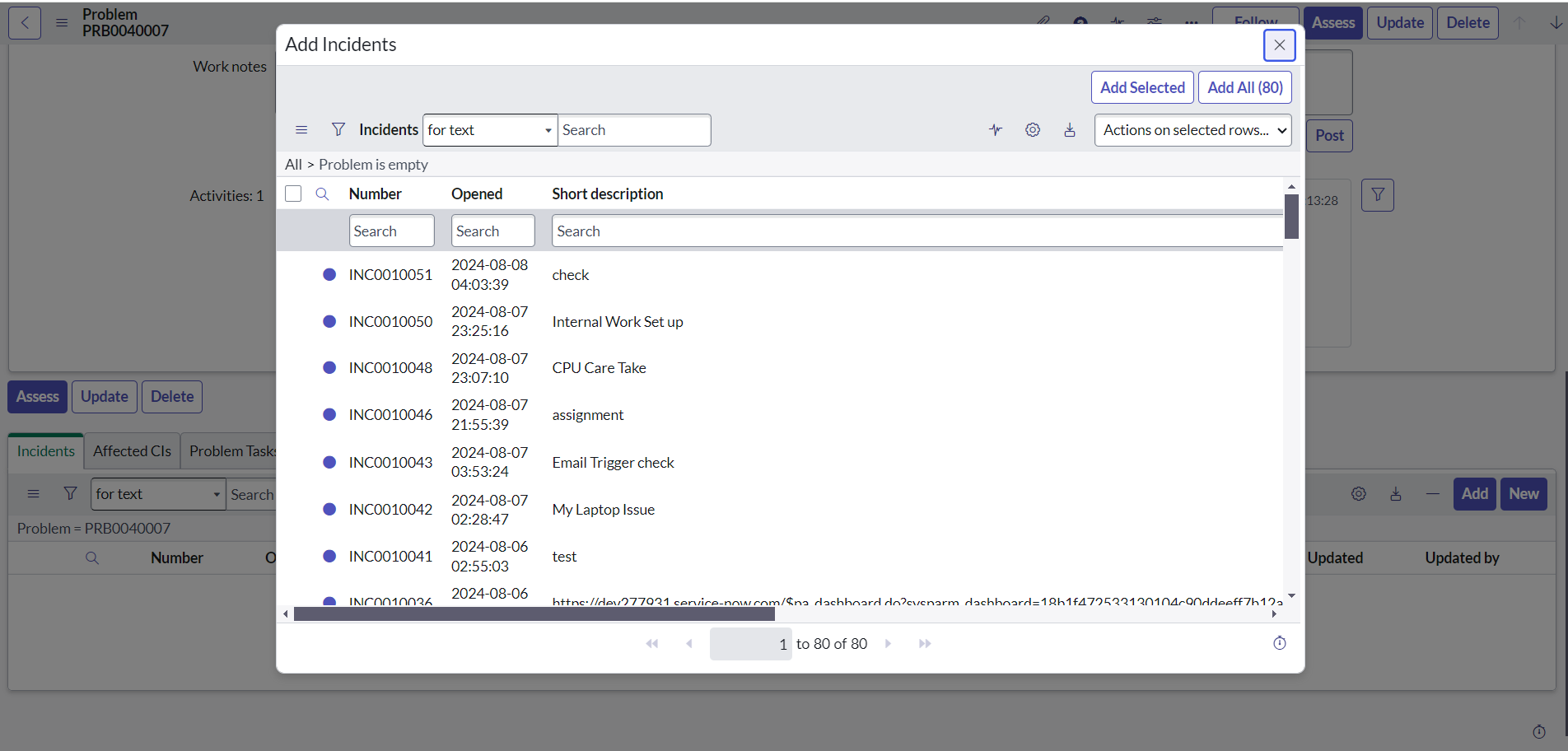Open the list context menu hamburger icon
The width and height of the screenshot is (1568, 751).
click(x=301, y=129)
